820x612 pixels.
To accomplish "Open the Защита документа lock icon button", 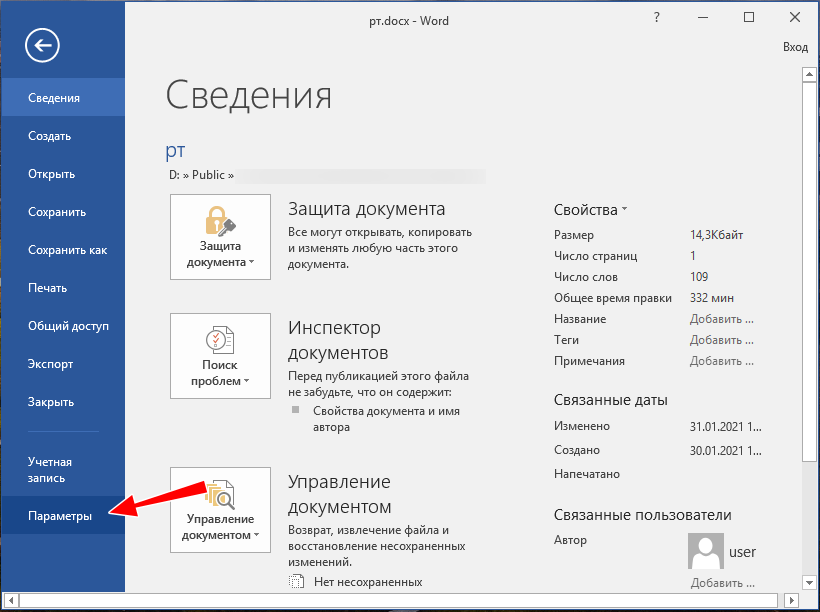I will pos(220,237).
